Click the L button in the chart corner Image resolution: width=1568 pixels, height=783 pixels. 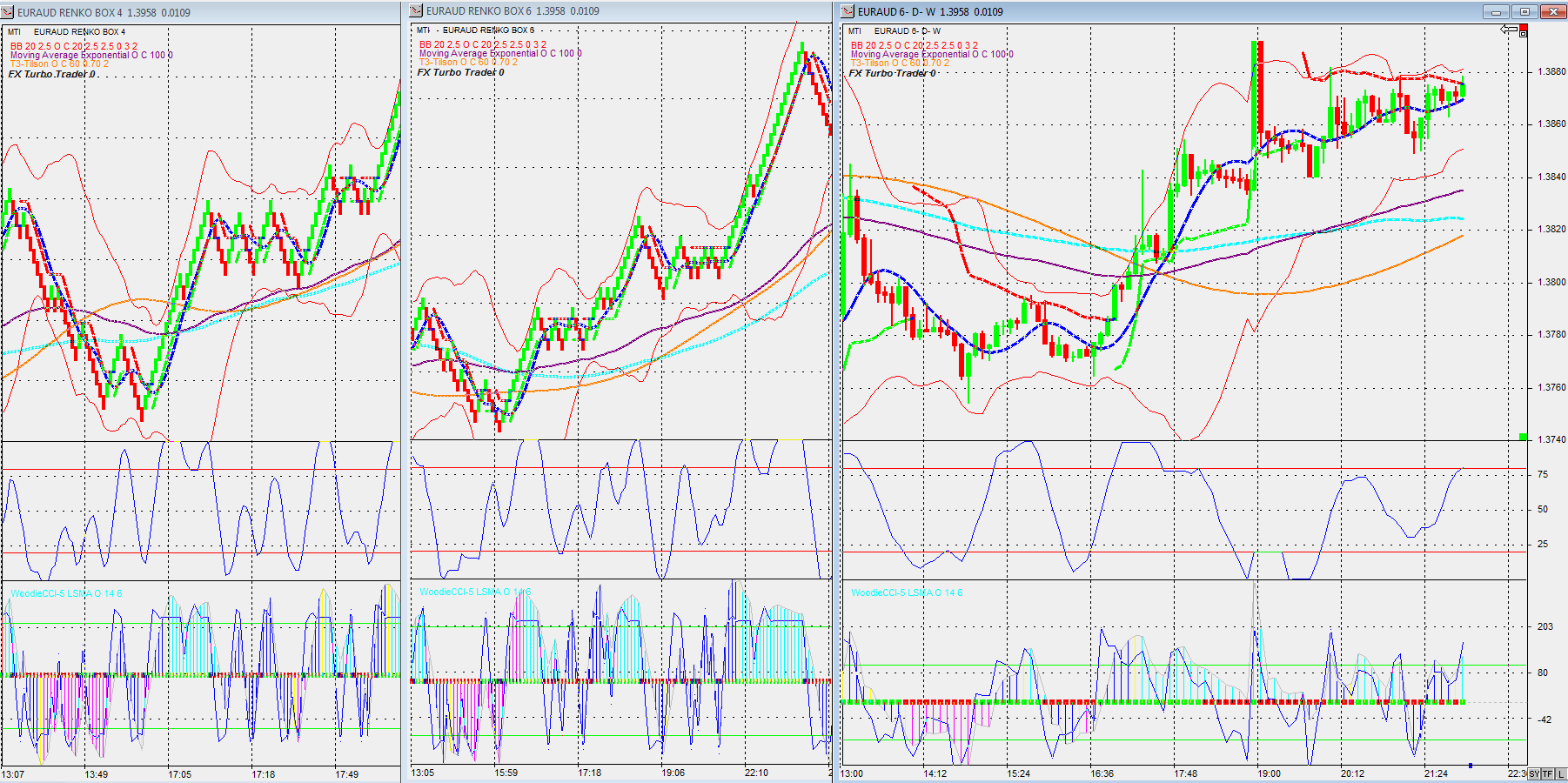1561,773
